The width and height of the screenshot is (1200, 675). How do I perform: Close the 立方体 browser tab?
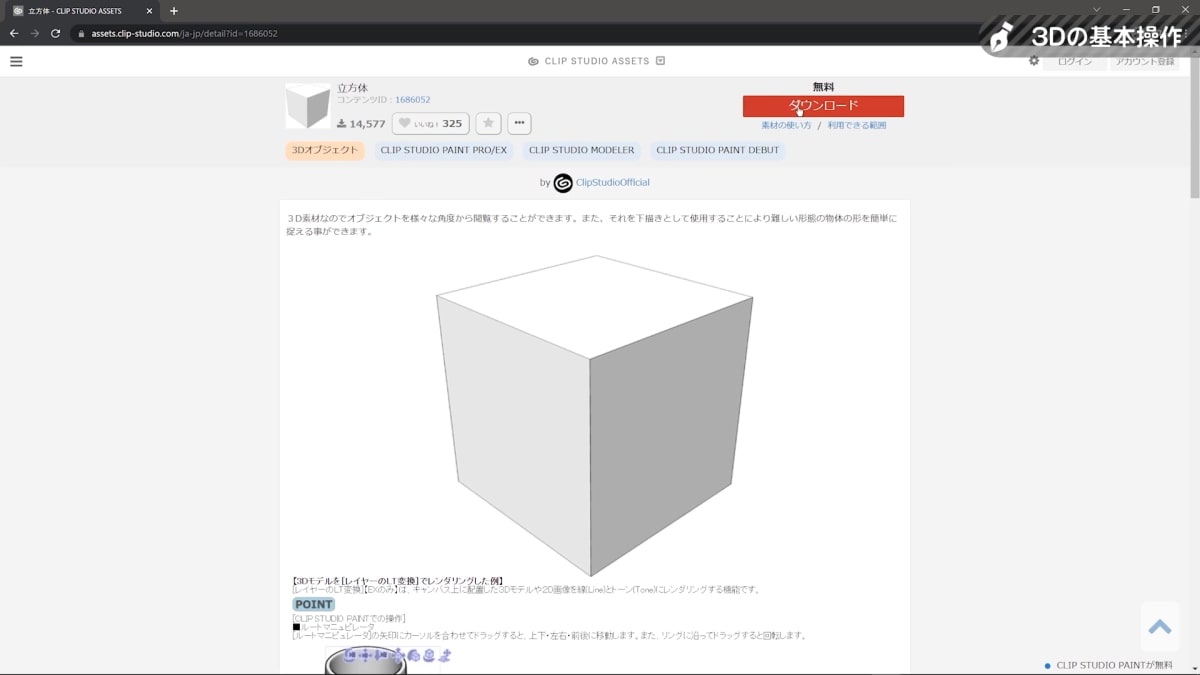click(150, 11)
